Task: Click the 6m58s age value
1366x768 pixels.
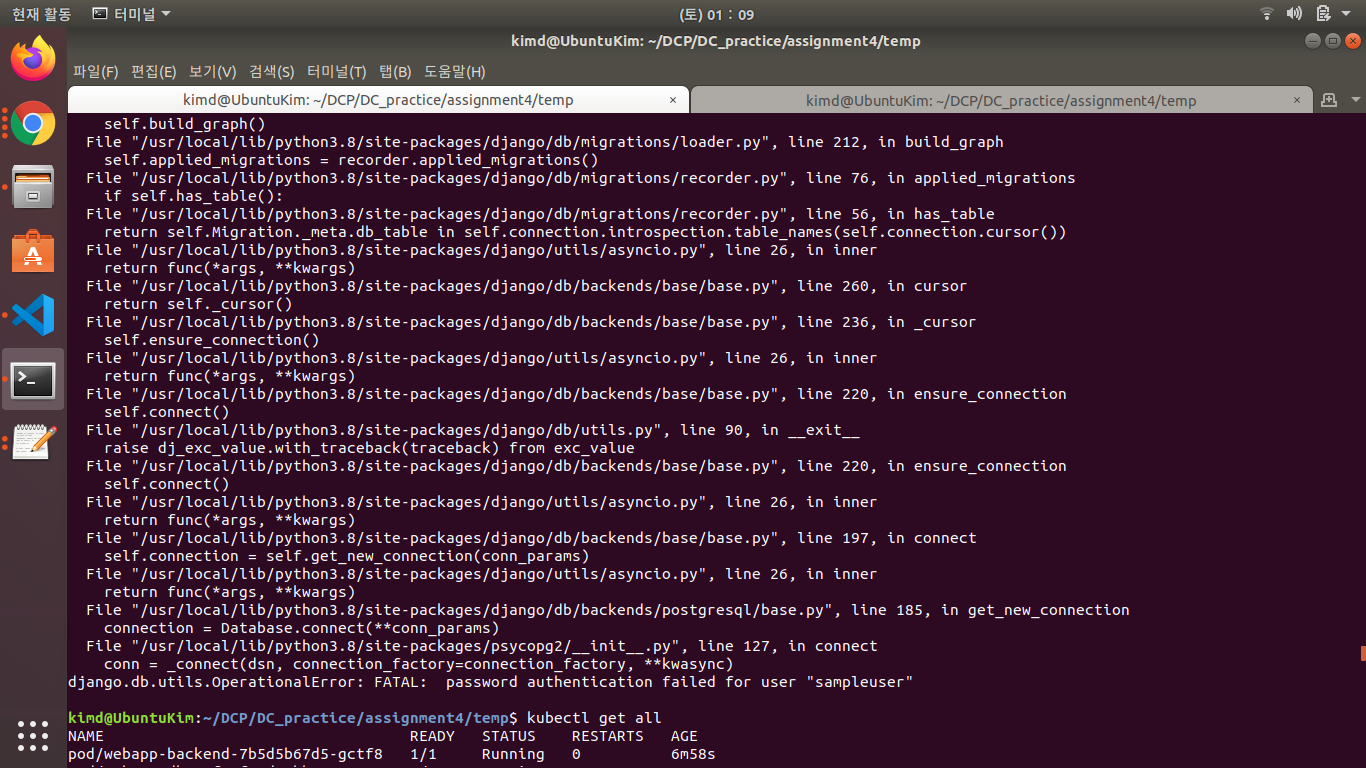Action: pyautogui.click(x=693, y=754)
